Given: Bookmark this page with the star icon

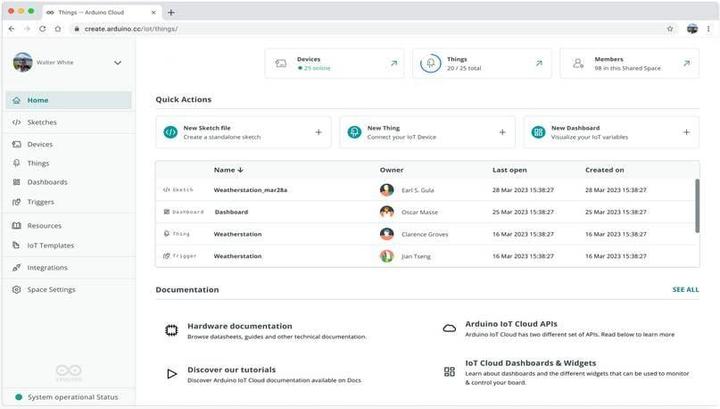Looking at the screenshot, I should 670,29.
